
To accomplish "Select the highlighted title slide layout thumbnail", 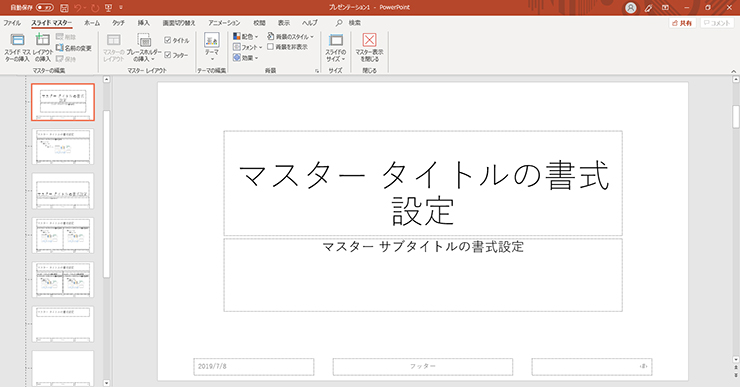I will click(63, 102).
